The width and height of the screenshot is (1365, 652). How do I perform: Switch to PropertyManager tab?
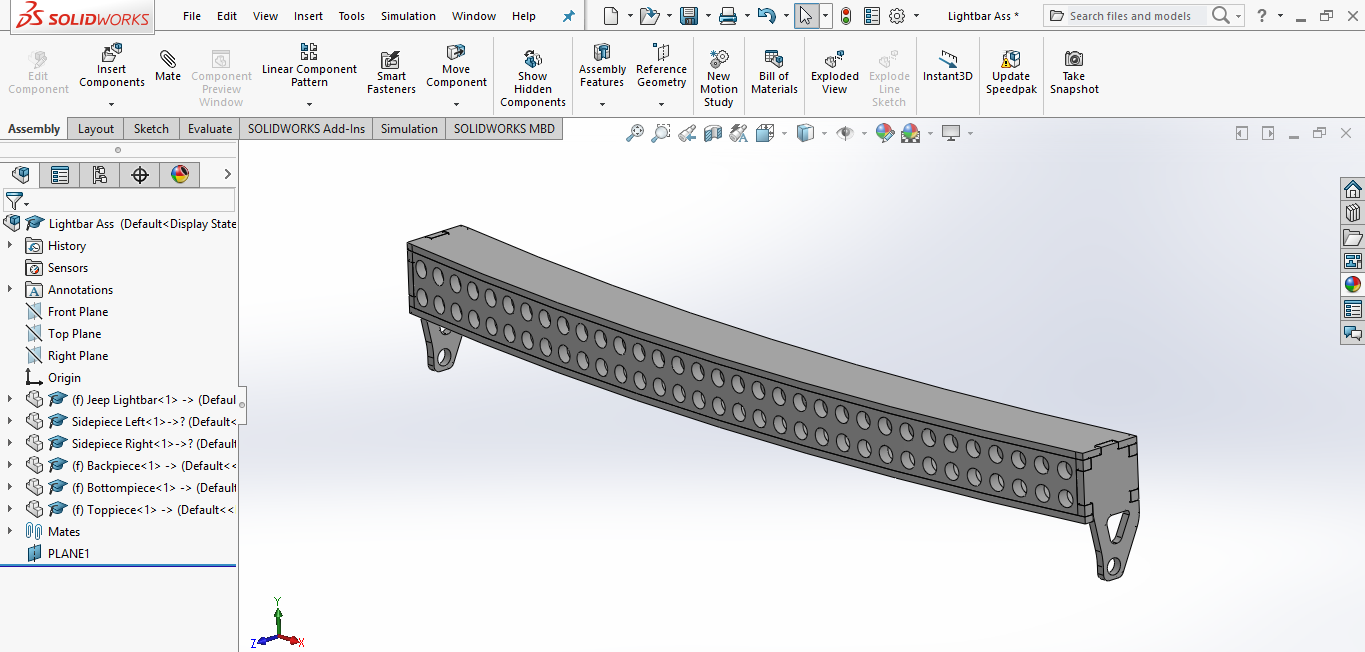60,175
